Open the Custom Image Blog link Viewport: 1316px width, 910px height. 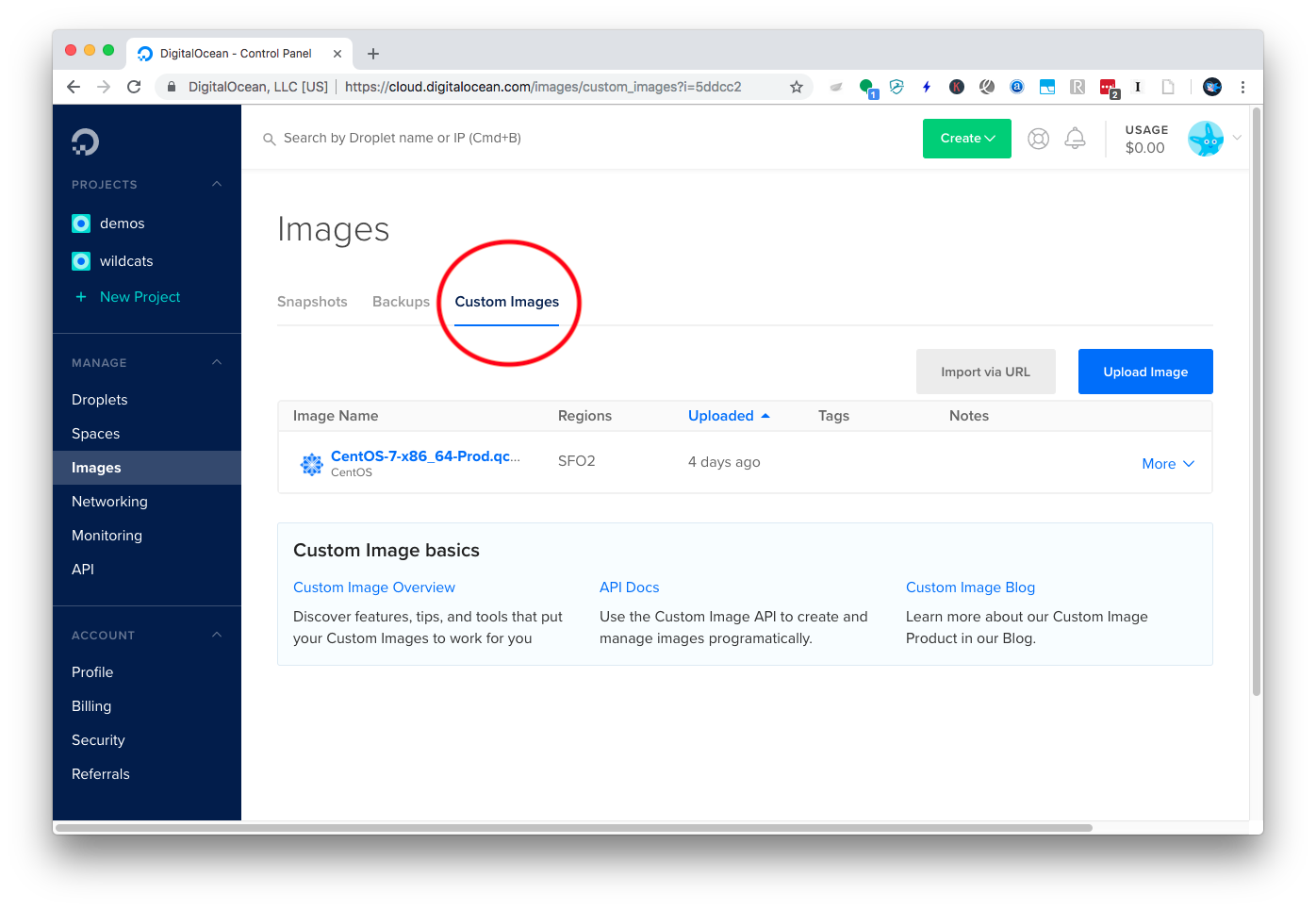pos(970,587)
